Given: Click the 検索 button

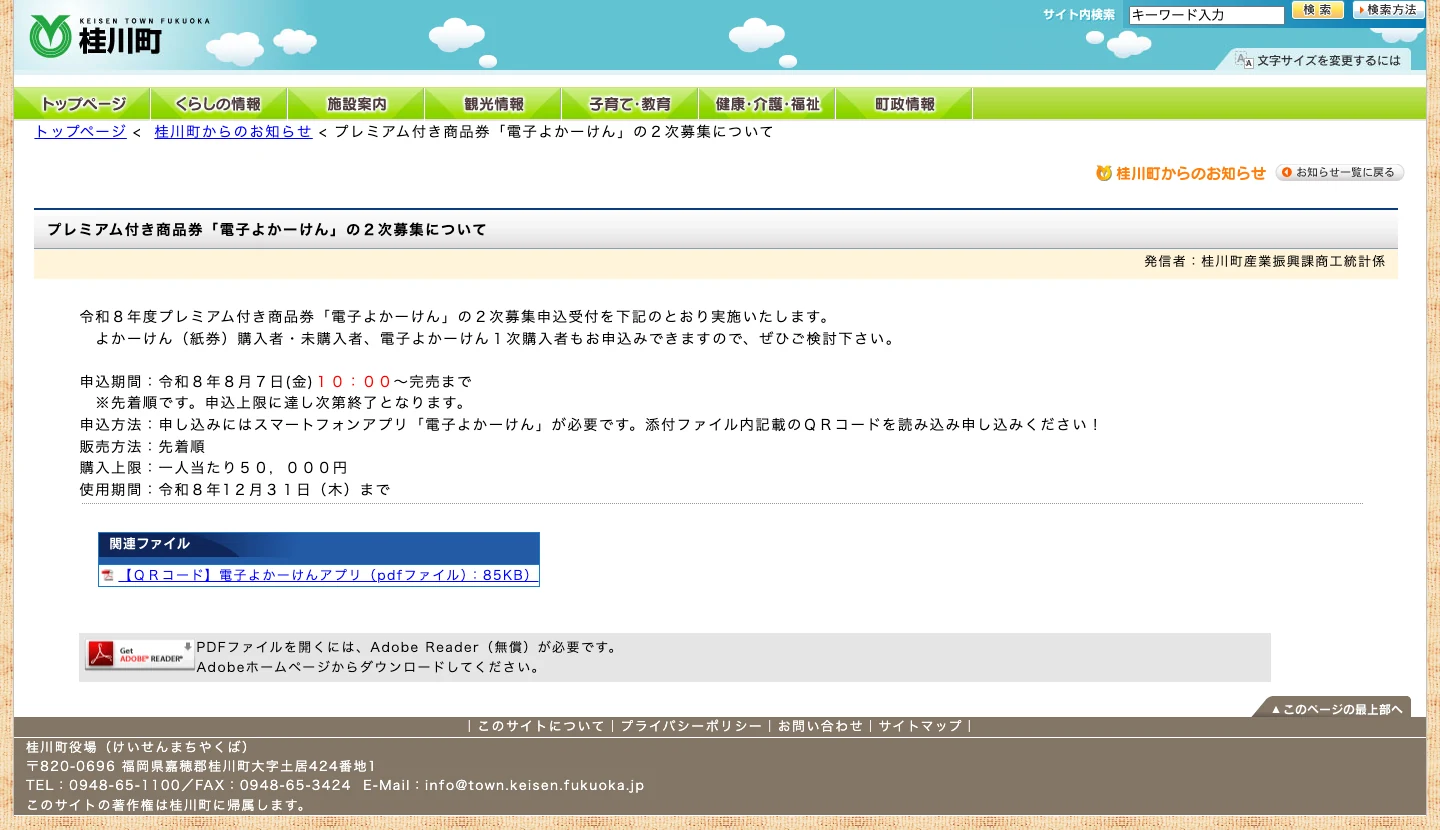Looking at the screenshot, I should (1318, 10).
